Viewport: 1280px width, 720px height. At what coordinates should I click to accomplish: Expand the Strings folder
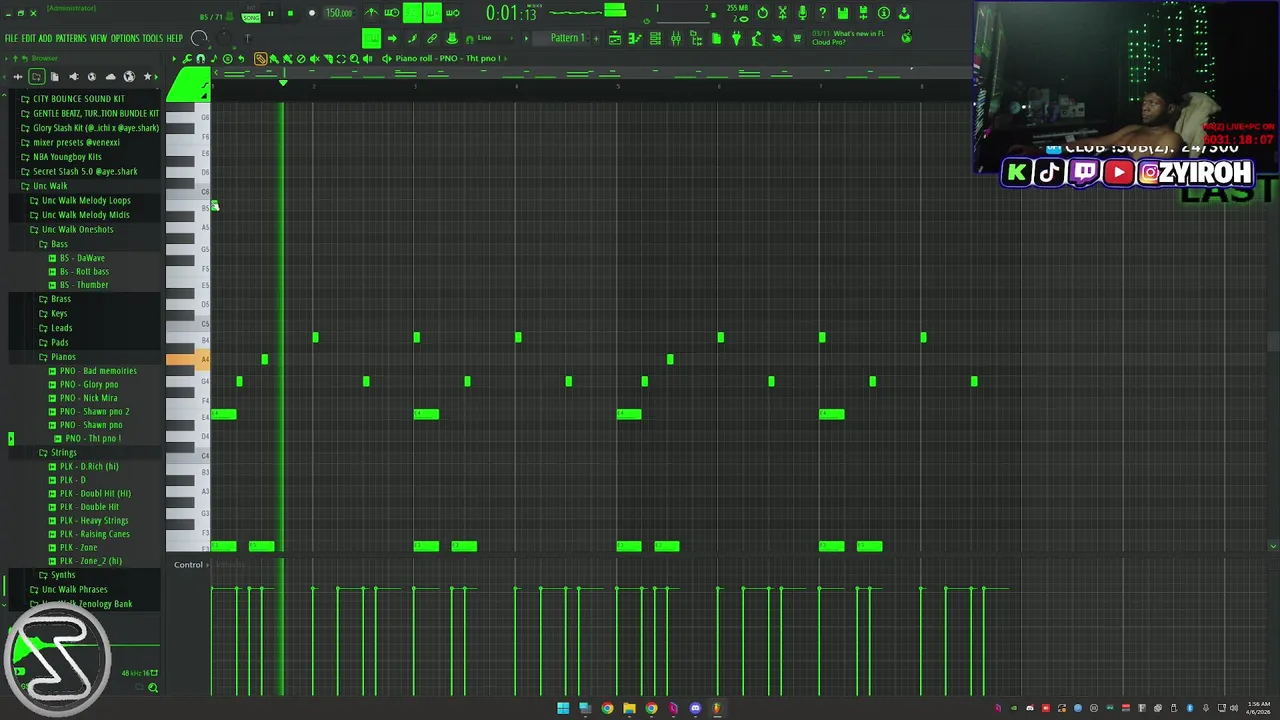63,453
